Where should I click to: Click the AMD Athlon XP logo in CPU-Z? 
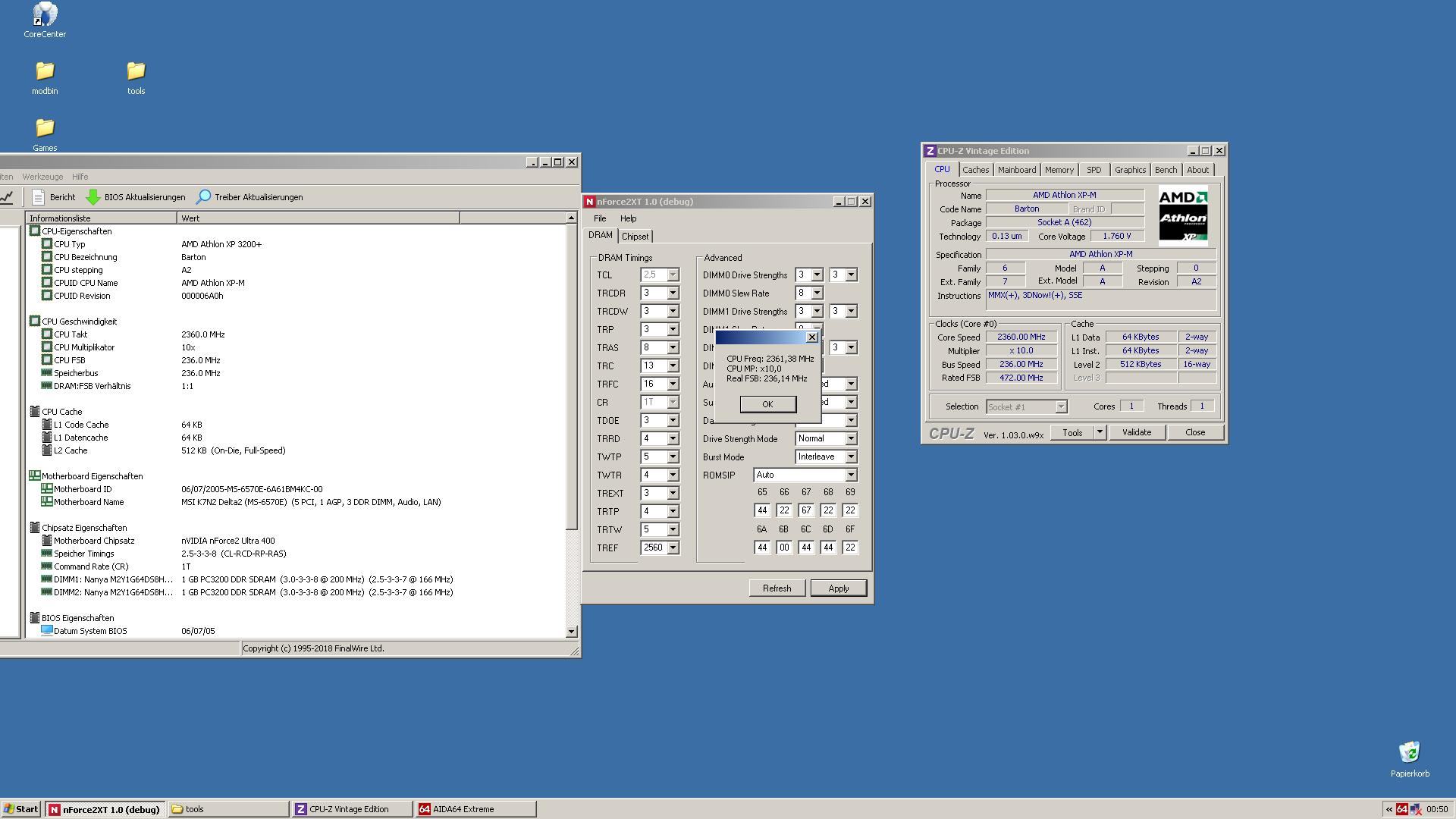[x=1183, y=216]
